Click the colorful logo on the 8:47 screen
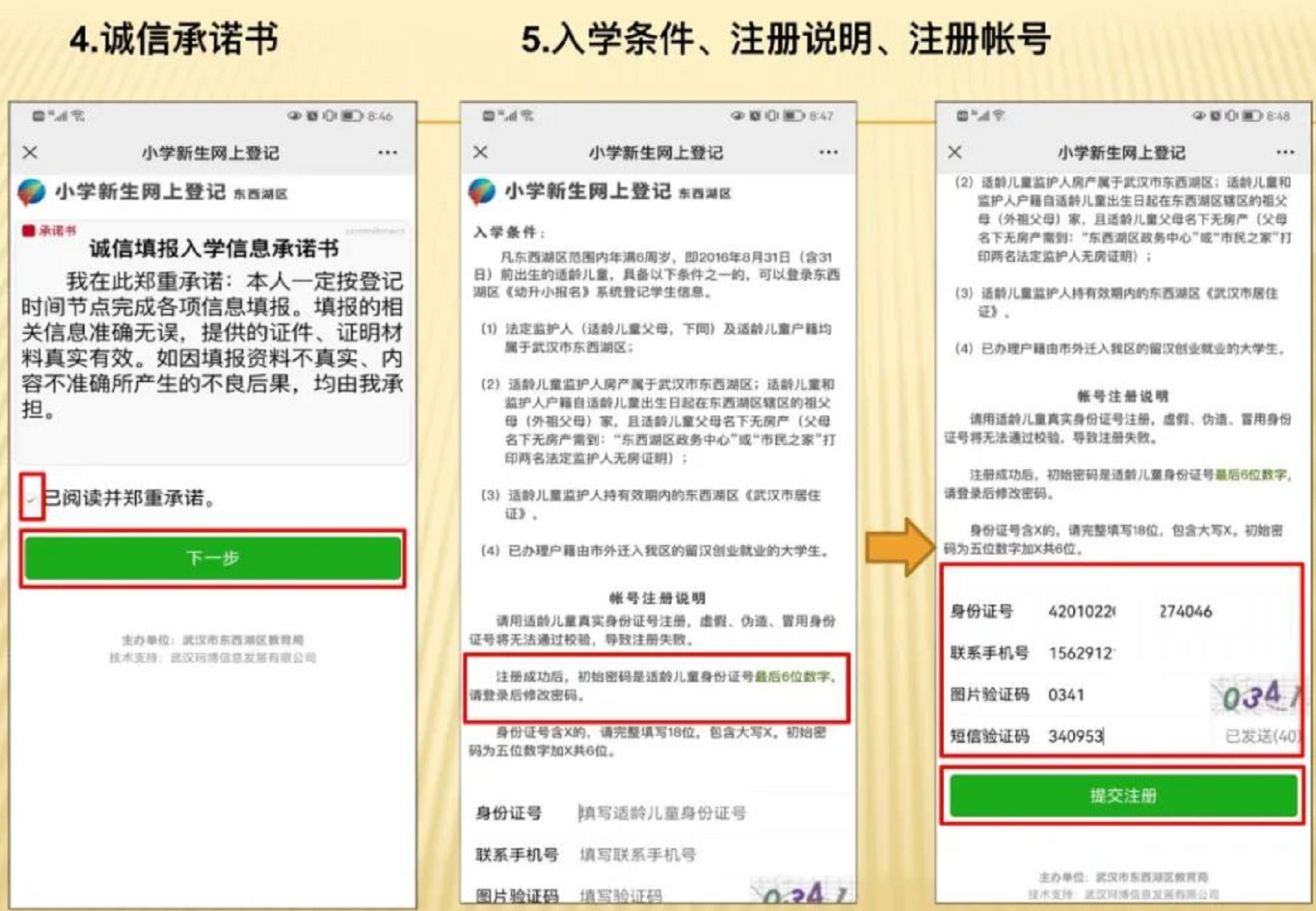Image resolution: width=1316 pixels, height=911 pixels. click(x=482, y=192)
